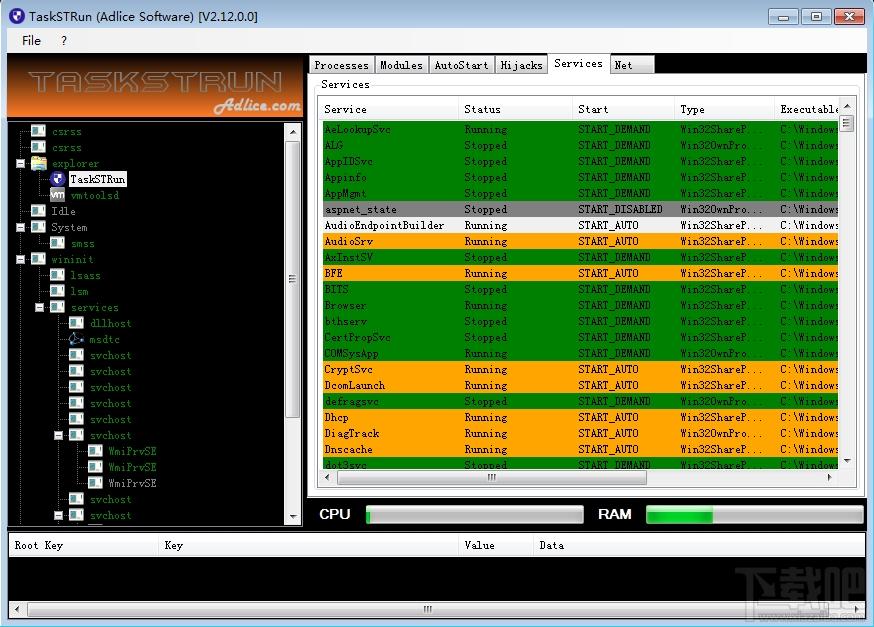Click the TASKSTRUN Adlice.com banner

155,86
